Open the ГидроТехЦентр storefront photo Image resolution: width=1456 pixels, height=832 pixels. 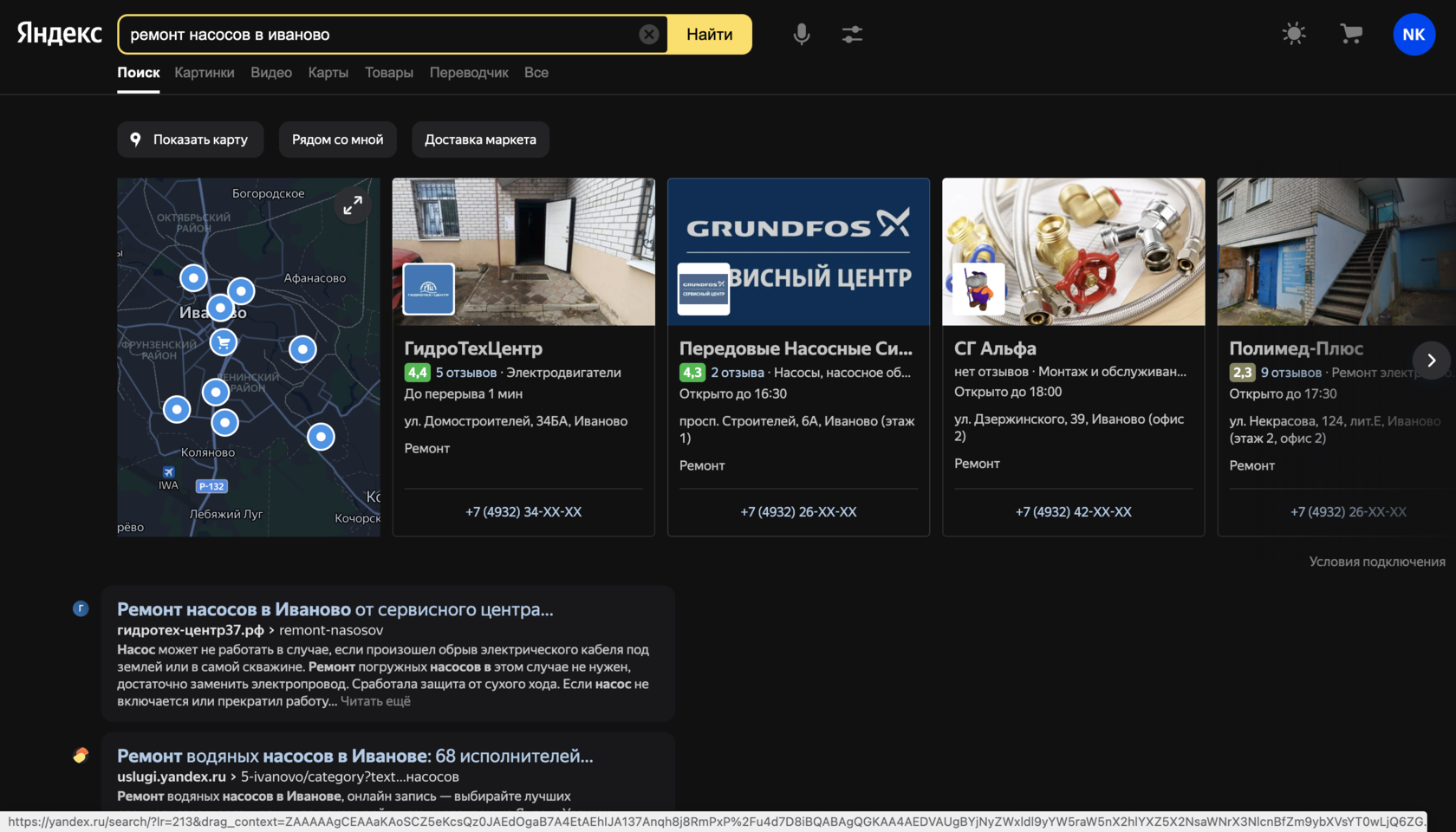(x=523, y=252)
